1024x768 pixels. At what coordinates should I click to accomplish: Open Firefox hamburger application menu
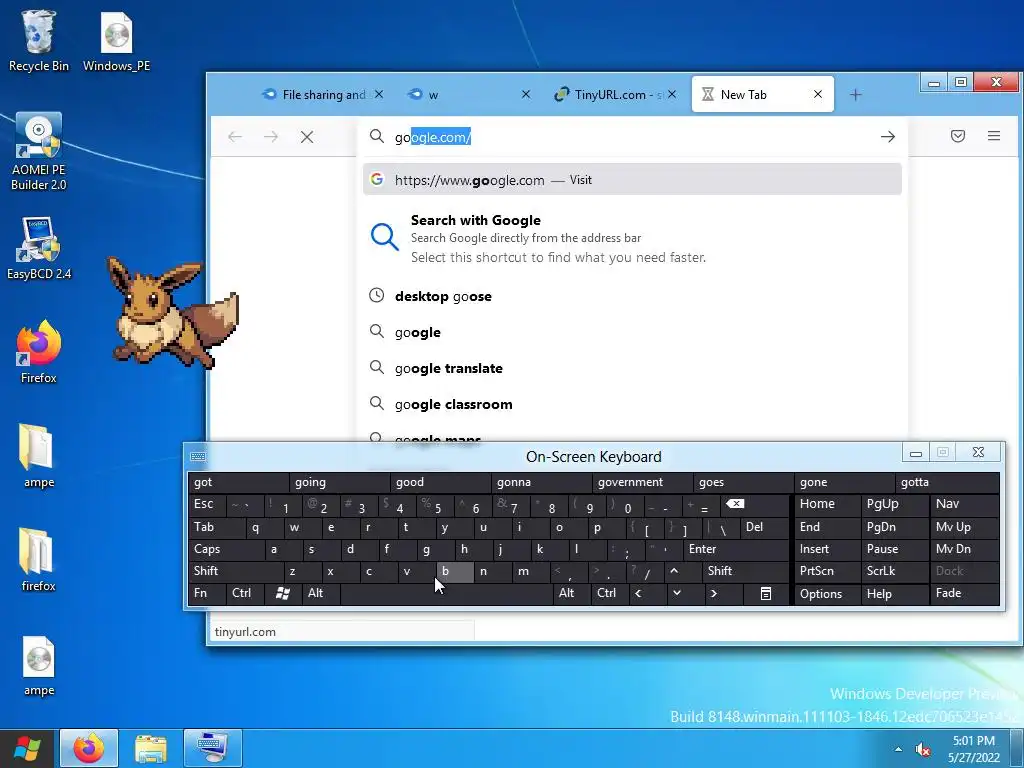(994, 136)
